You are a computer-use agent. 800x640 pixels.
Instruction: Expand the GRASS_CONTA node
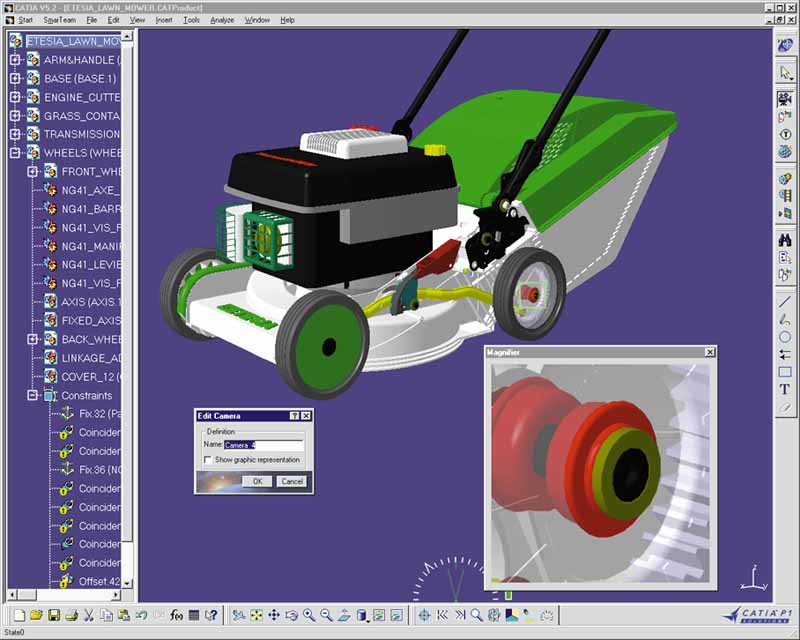15,116
